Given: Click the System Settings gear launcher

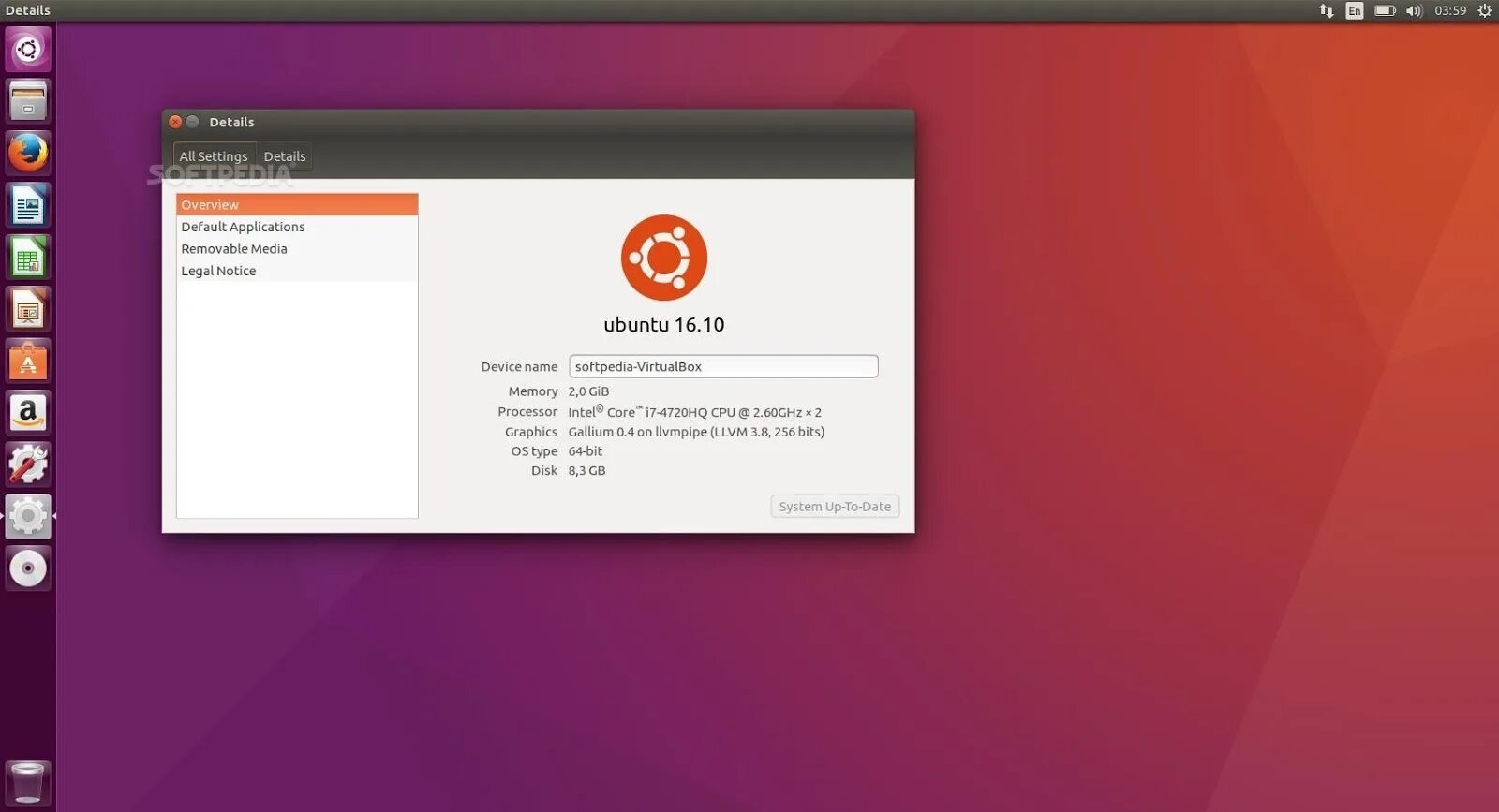Looking at the screenshot, I should tap(28, 516).
